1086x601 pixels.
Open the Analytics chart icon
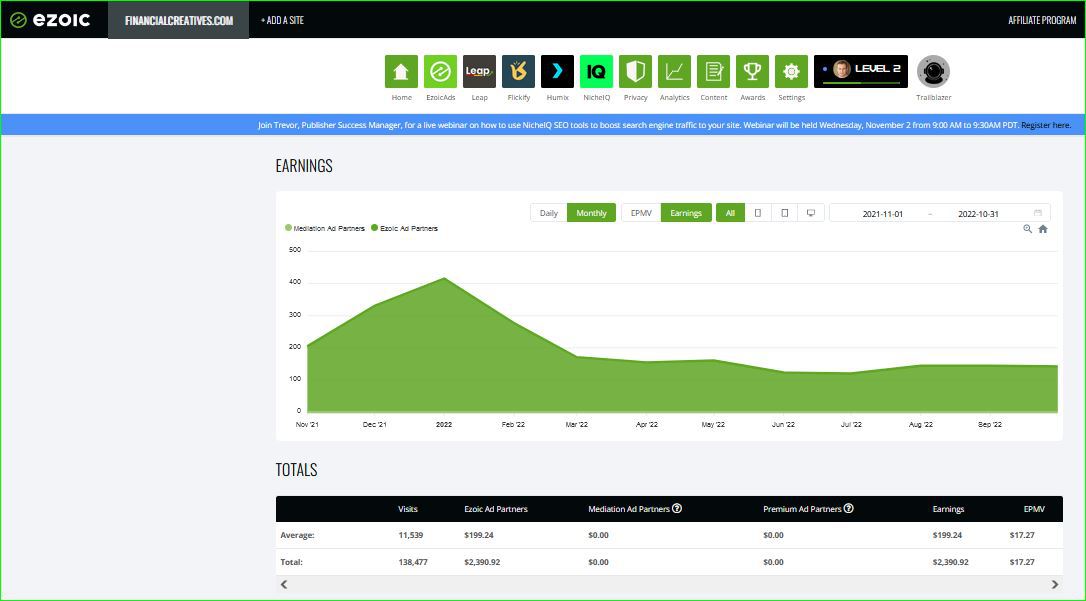click(x=675, y=71)
